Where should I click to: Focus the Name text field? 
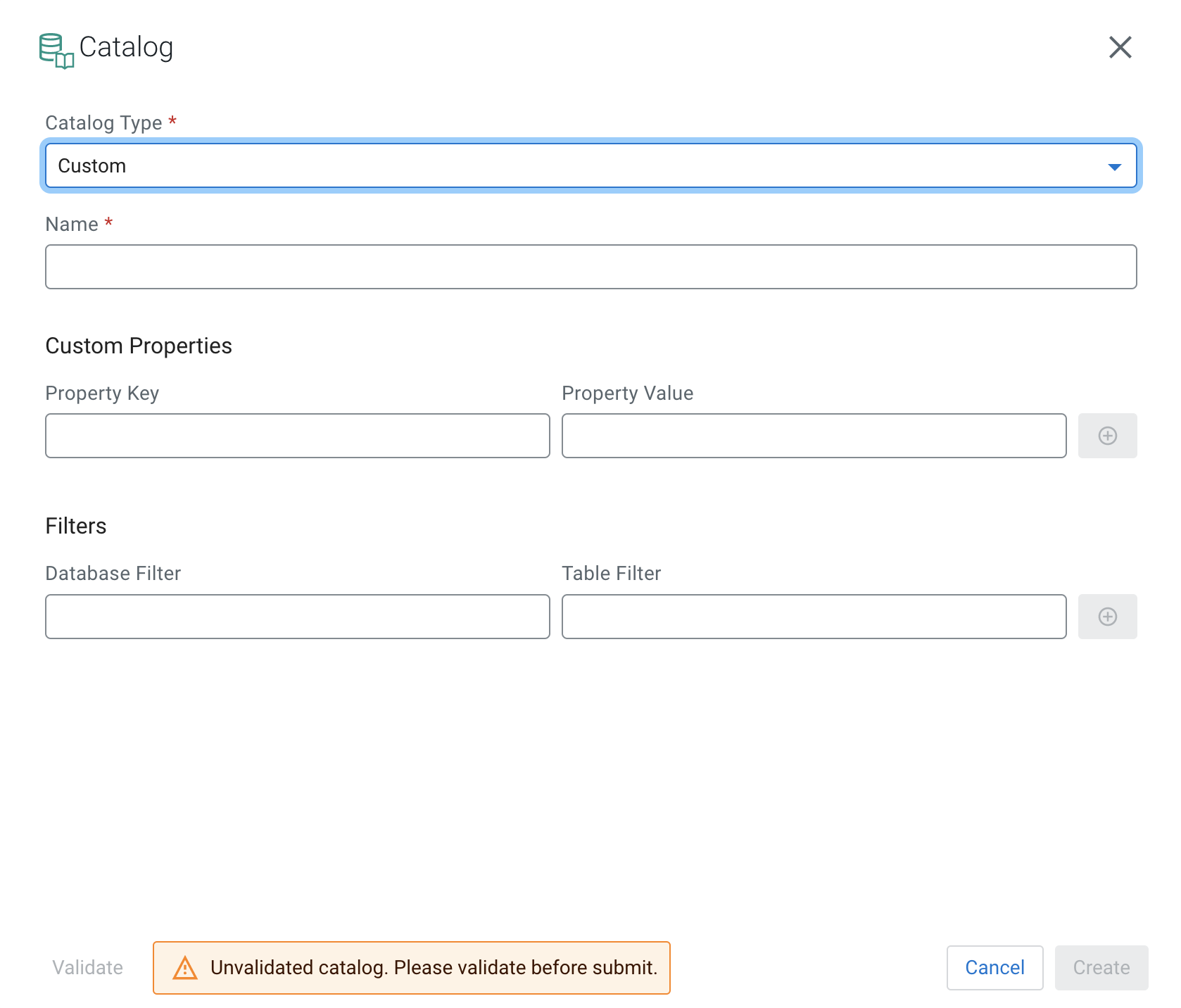tap(590, 267)
